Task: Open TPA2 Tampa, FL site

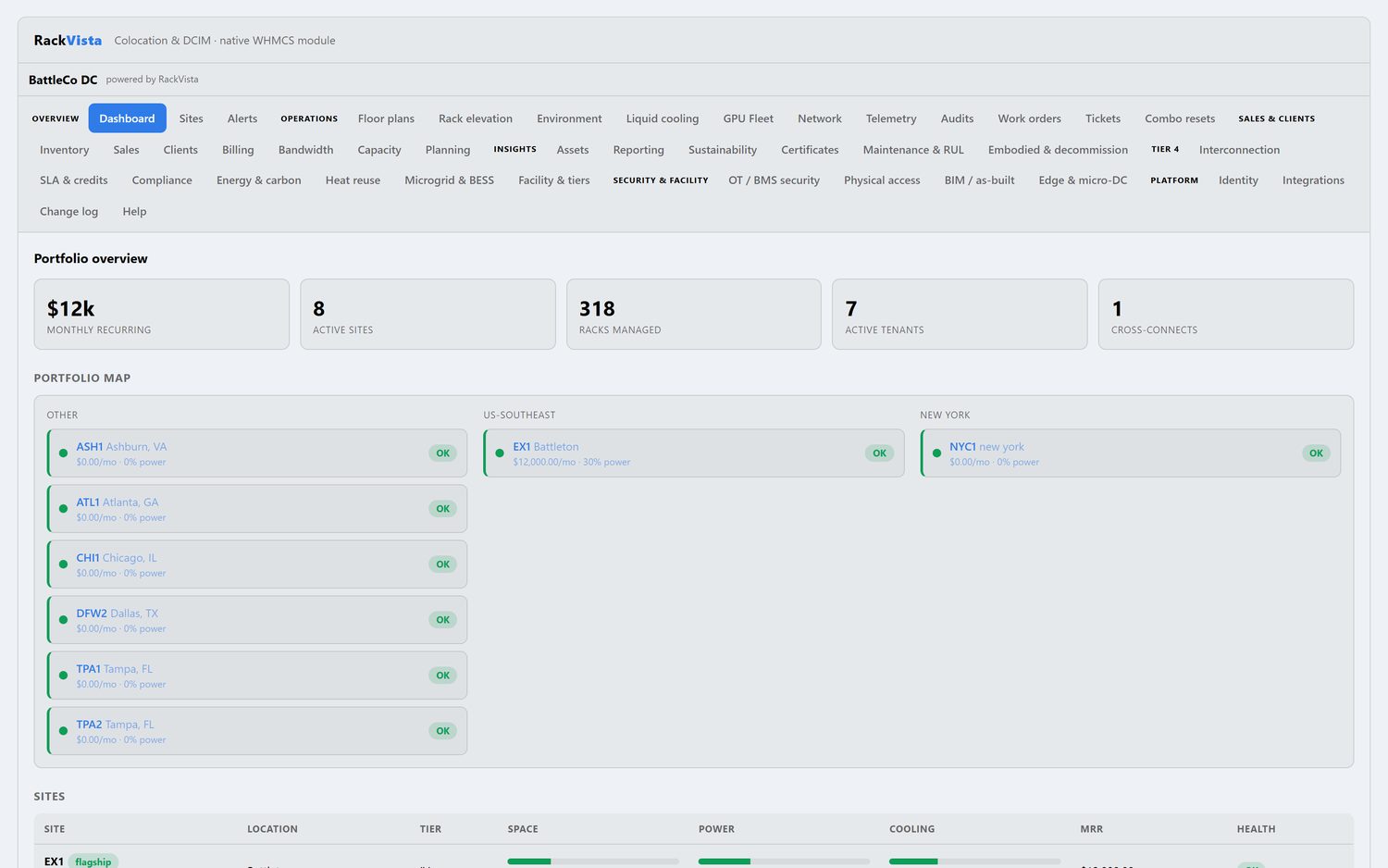Action: coord(257,731)
